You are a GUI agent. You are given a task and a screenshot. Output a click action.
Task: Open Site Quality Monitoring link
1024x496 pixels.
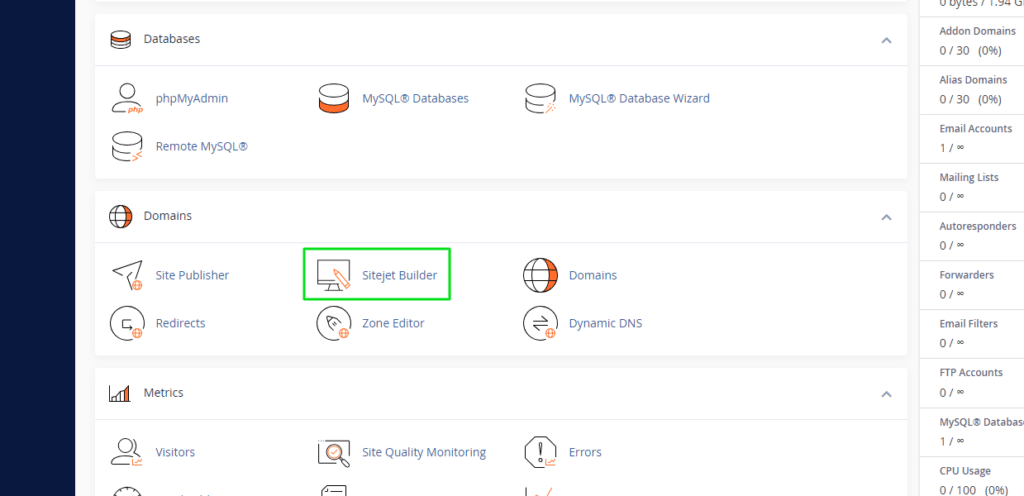[424, 452]
